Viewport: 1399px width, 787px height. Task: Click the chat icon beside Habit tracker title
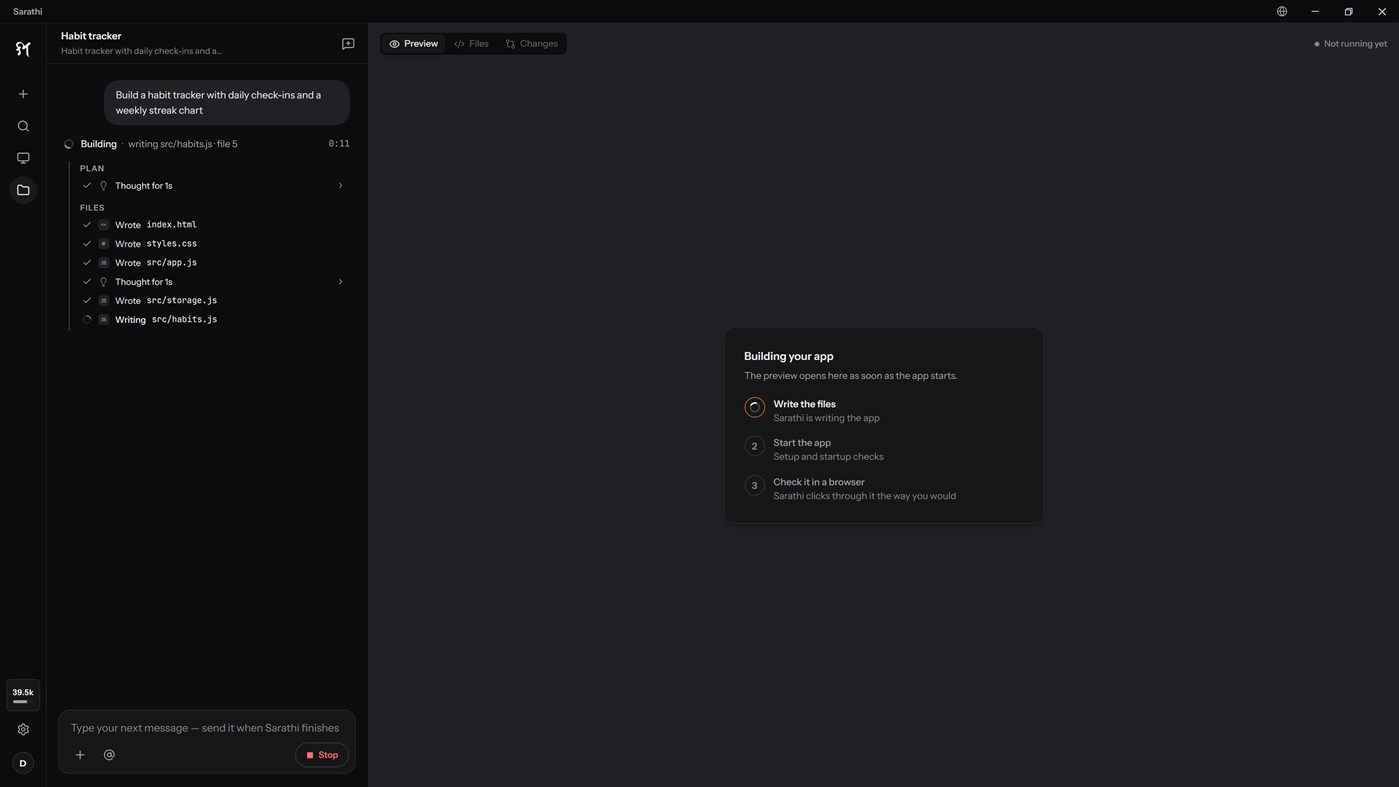coord(348,44)
